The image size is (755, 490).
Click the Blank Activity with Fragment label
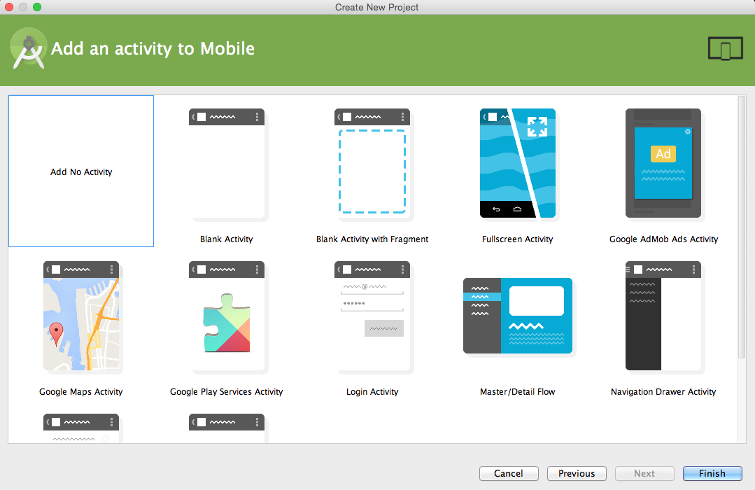(372, 239)
